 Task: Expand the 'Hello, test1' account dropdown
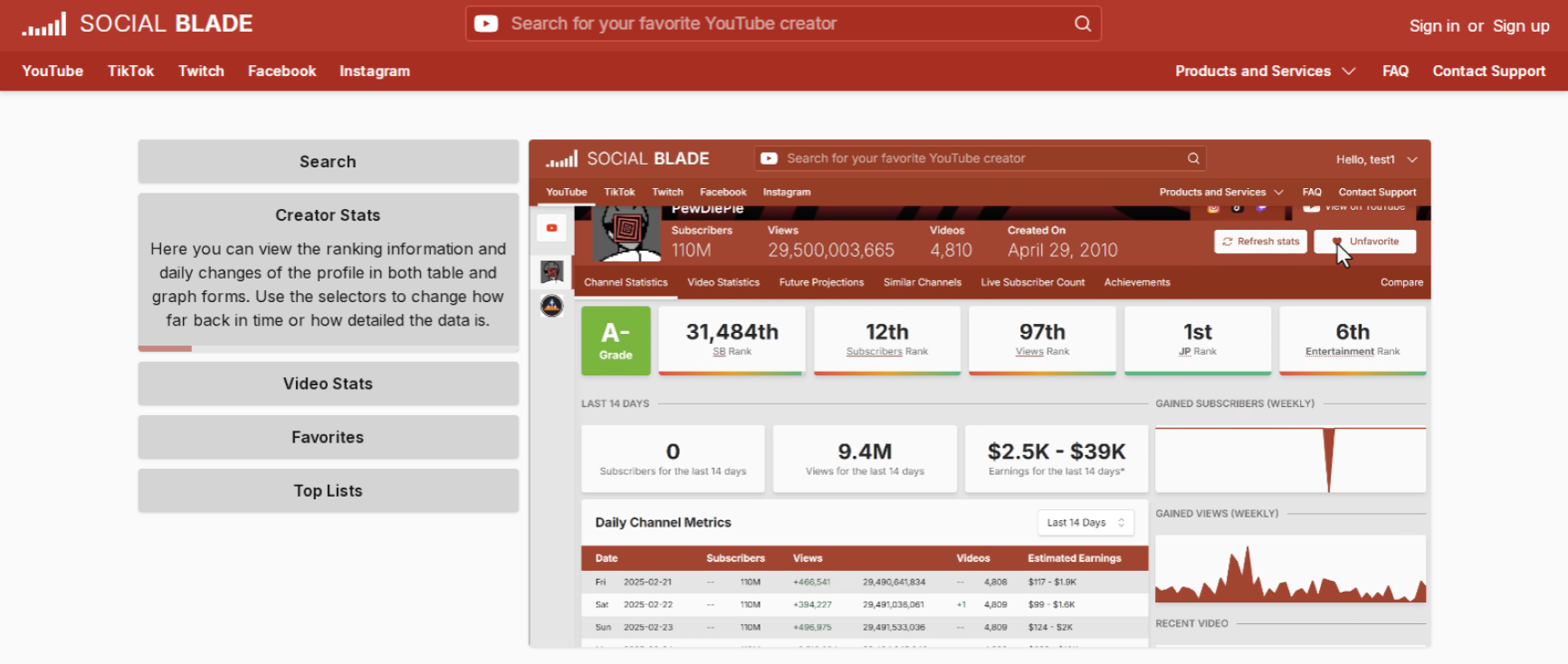pos(1376,159)
